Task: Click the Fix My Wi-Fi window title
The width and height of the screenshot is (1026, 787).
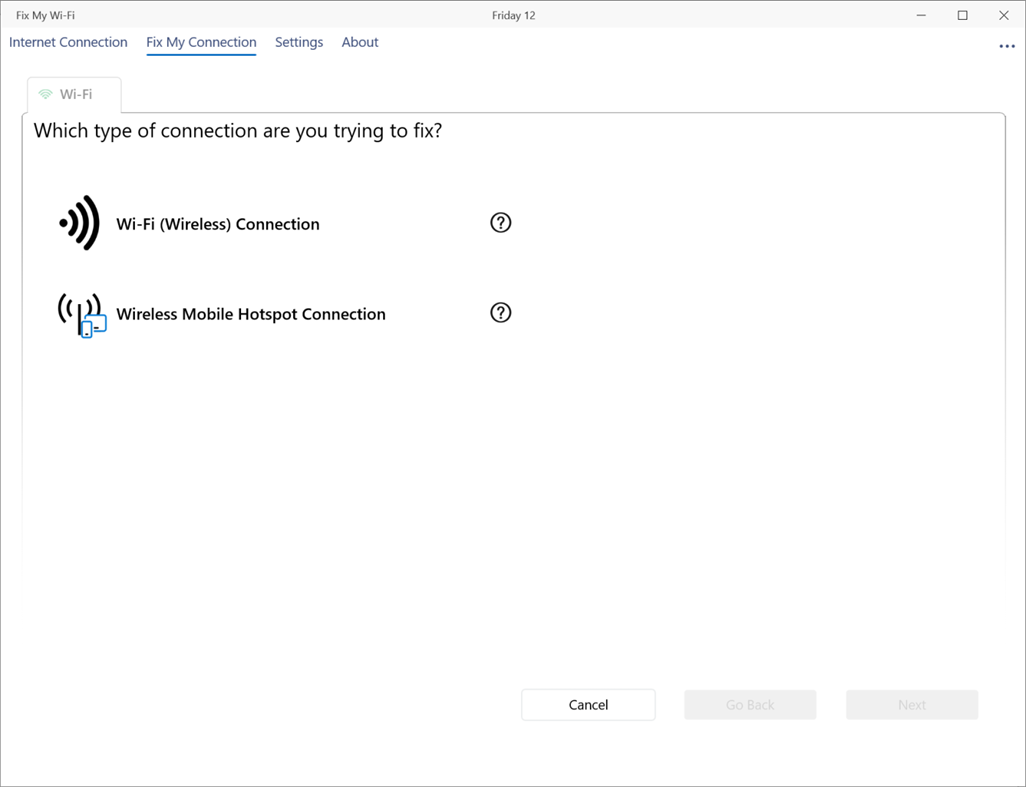Action: pyautogui.click(x=45, y=15)
